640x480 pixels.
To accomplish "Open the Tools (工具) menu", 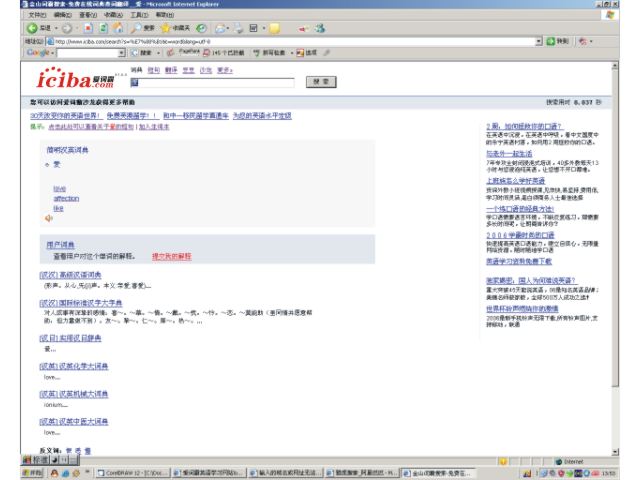I will point(139,15).
